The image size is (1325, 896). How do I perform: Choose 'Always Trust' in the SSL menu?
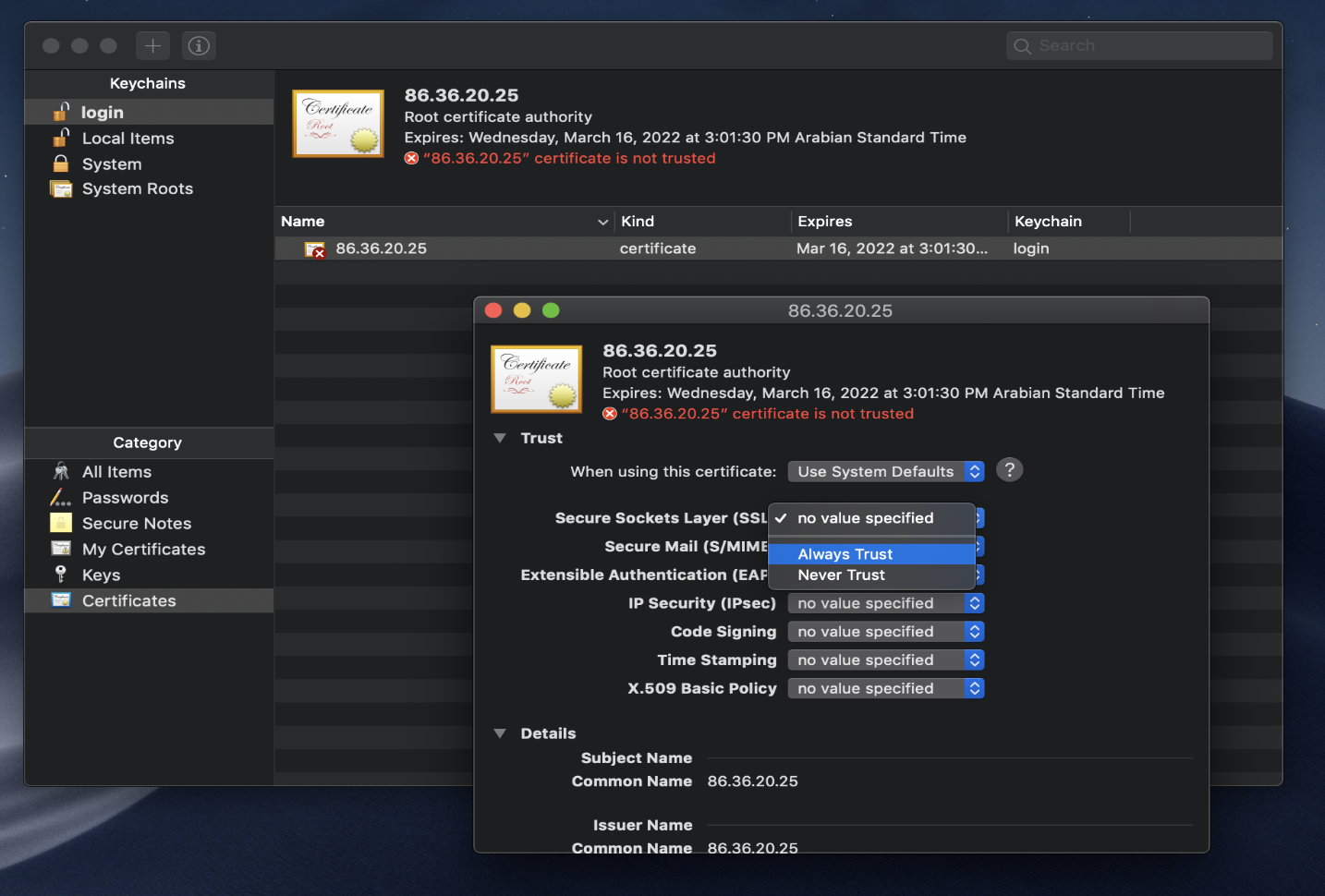point(871,554)
